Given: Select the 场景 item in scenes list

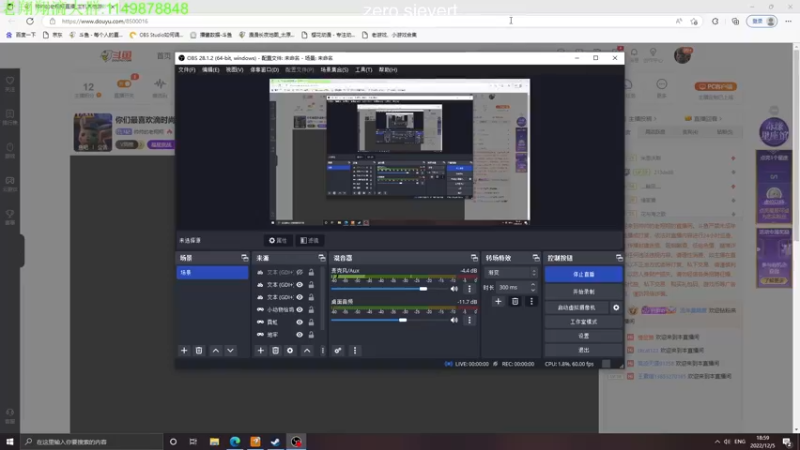Looking at the screenshot, I should pyautogui.click(x=212, y=273).
